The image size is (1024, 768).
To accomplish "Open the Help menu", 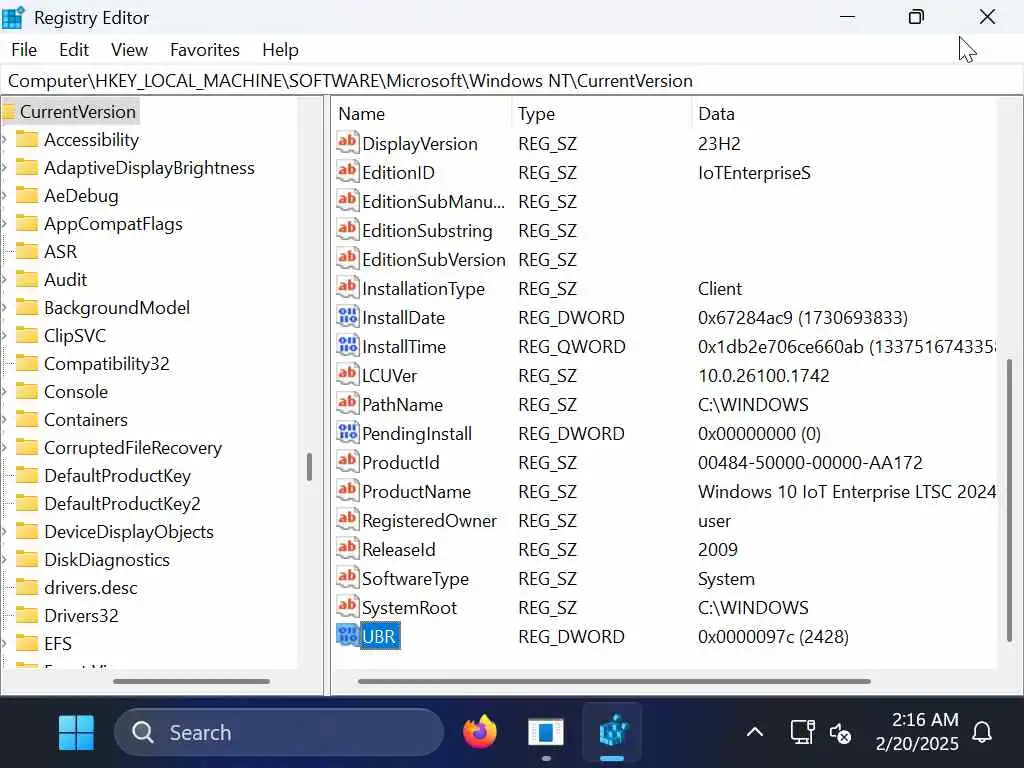I will click(x=280, y=50).
